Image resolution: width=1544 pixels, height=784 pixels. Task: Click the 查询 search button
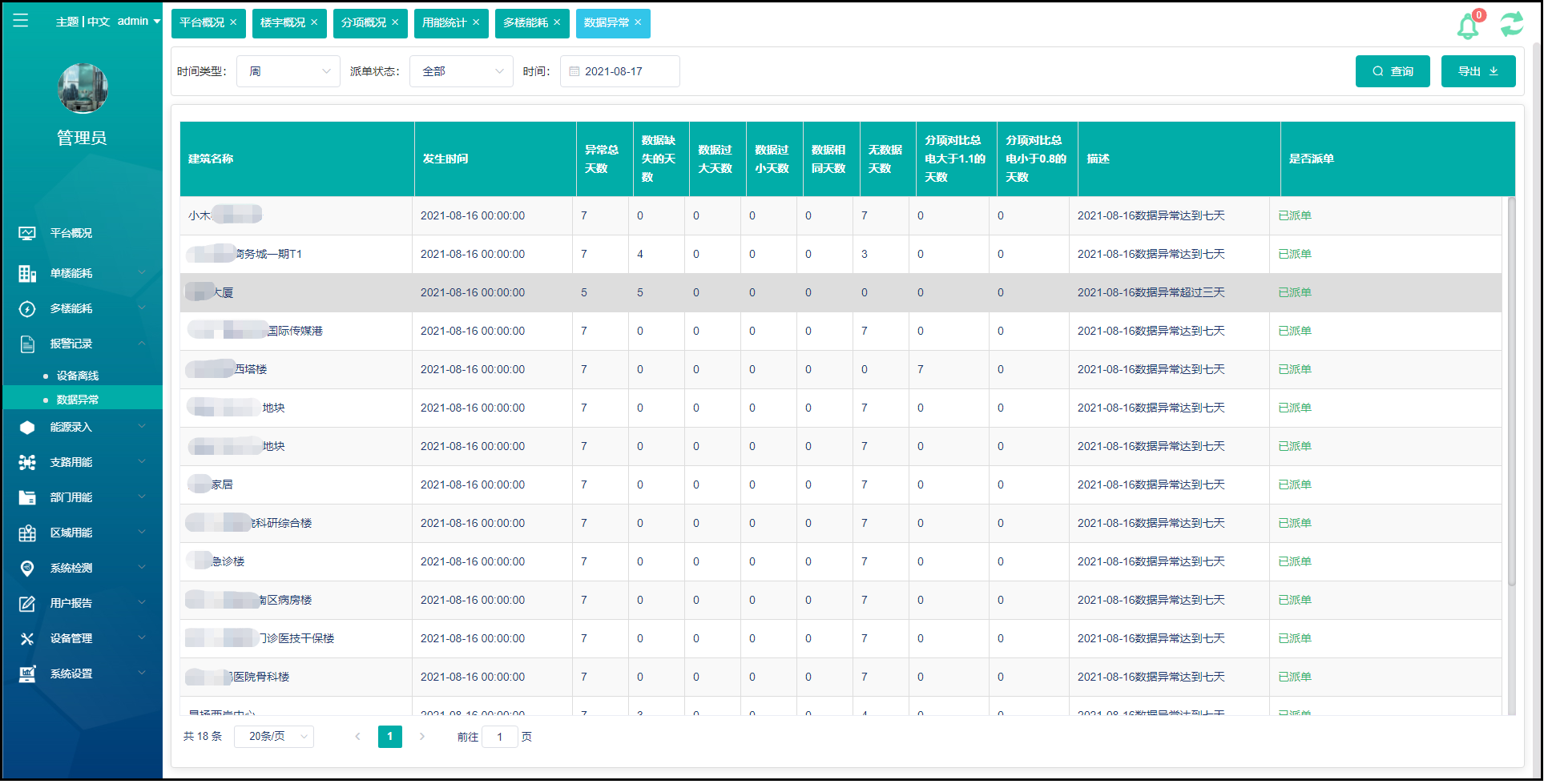tap(1393, 71)
